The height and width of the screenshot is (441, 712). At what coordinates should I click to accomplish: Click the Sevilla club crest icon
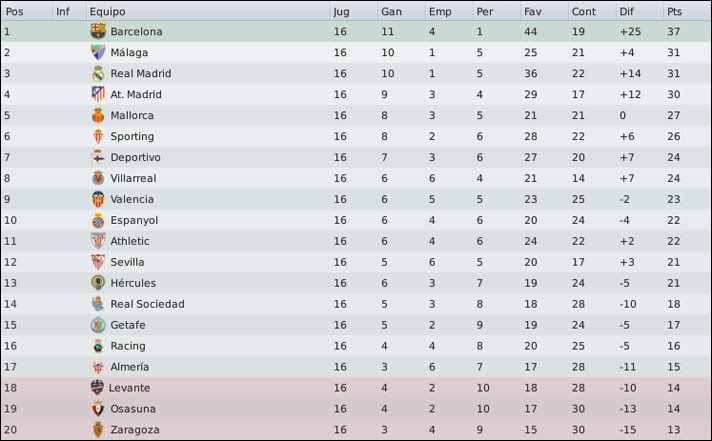[x=98, y=262]
